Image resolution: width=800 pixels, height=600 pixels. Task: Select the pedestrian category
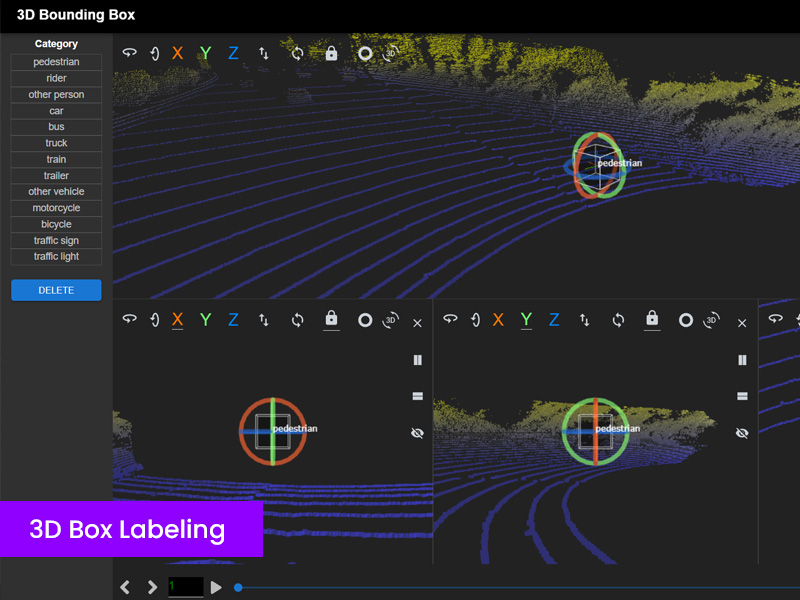tap(56, 62)
